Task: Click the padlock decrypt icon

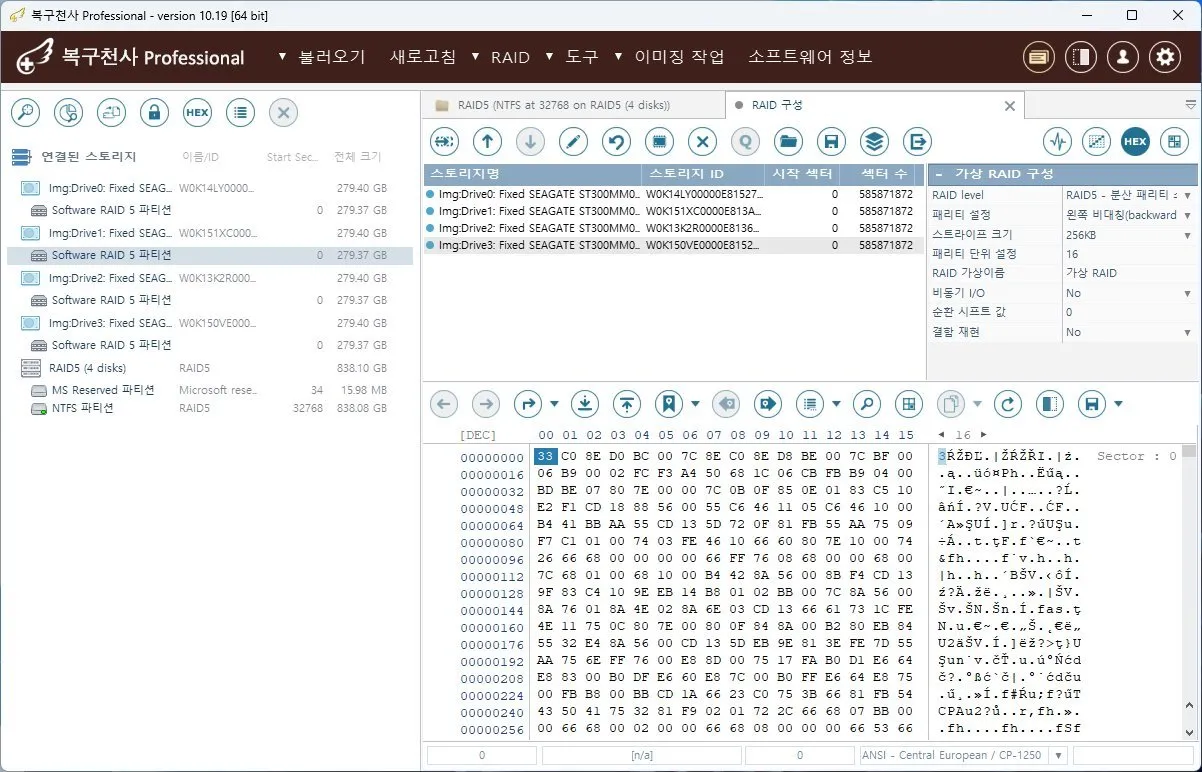Action: (x=154, y=113)
